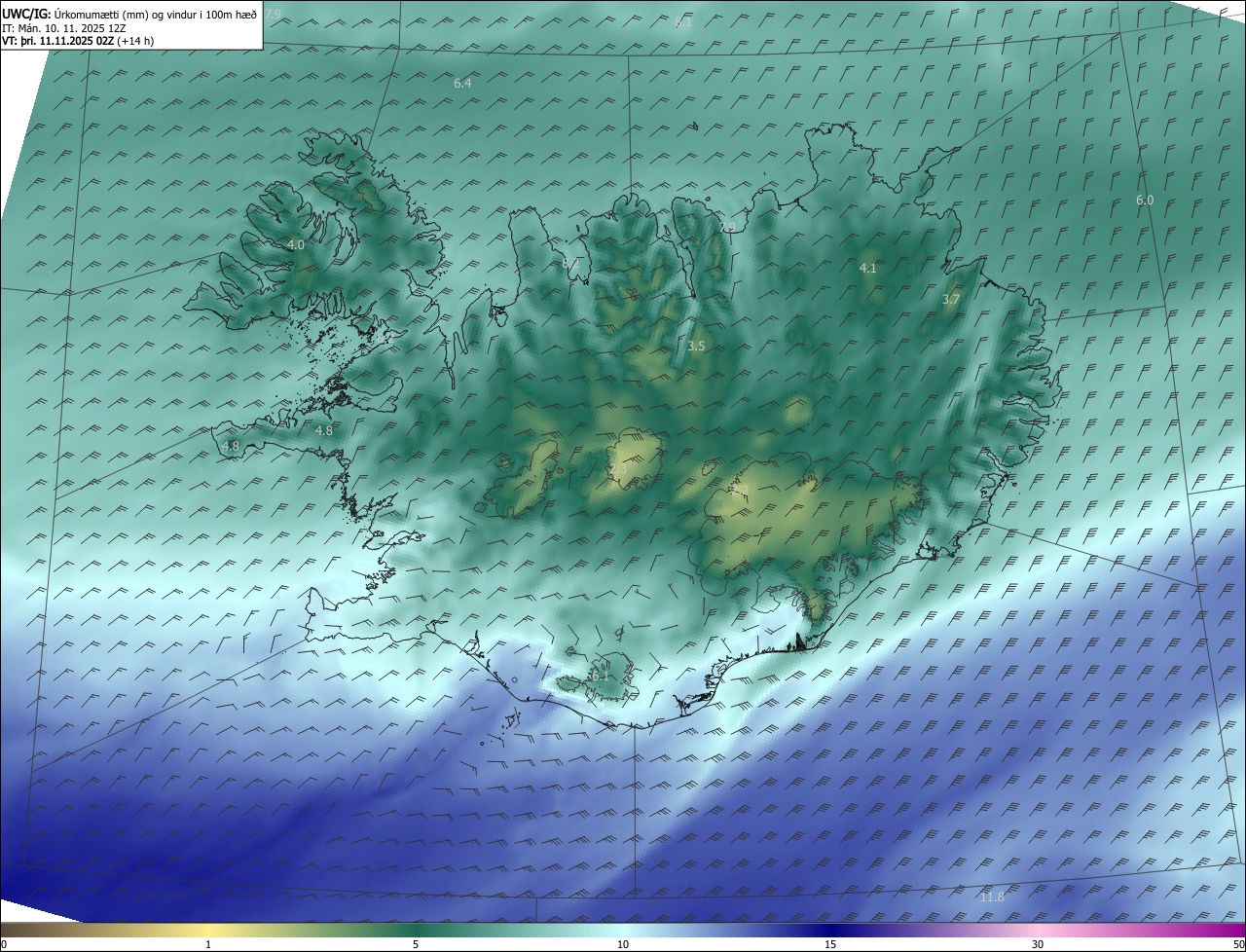Click the 6.0 value label over the sea
This screenshot has height=952, width=1246.
coord(1145,200)
